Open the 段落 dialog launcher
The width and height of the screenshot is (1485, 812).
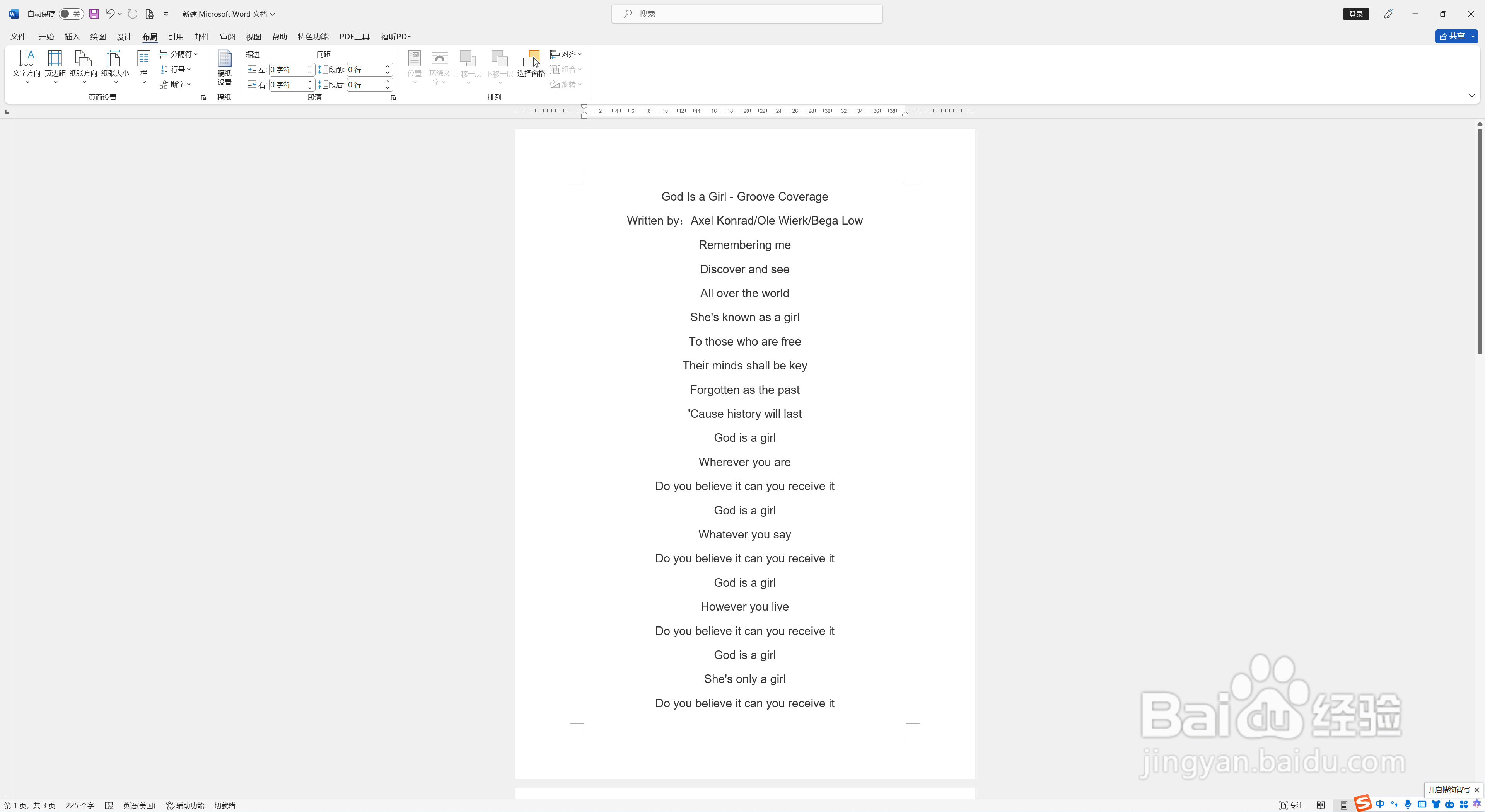click(x=393, y=98)
